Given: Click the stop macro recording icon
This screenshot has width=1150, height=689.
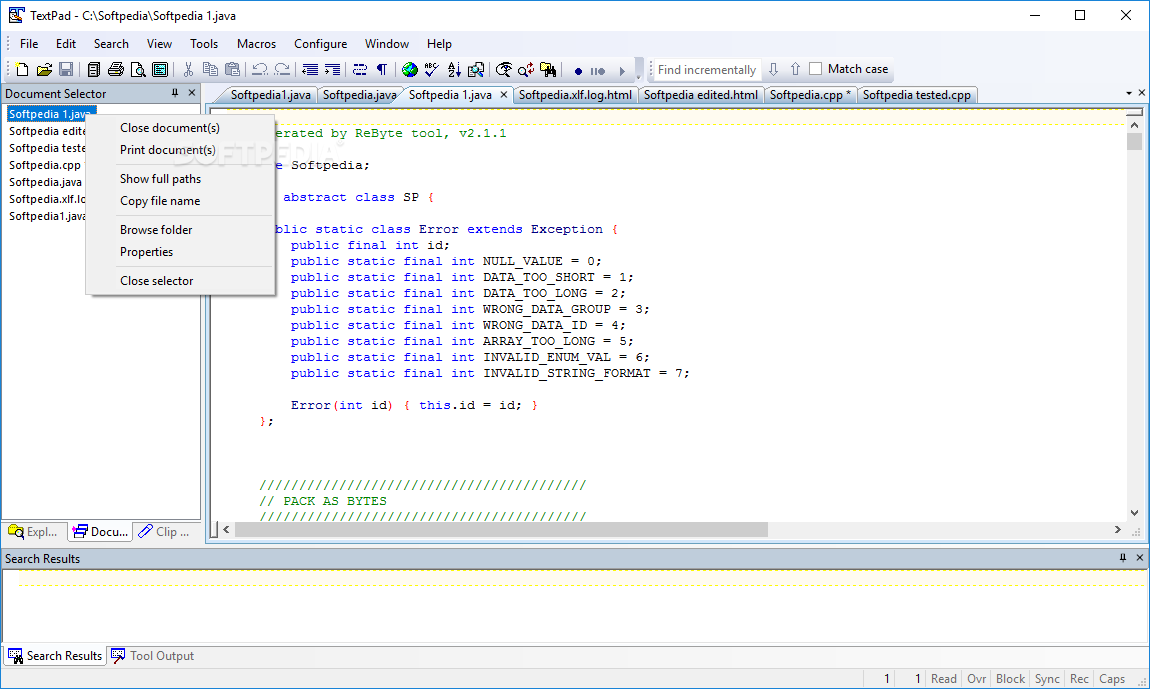Looking at the screenshot, I should point(598,71).
